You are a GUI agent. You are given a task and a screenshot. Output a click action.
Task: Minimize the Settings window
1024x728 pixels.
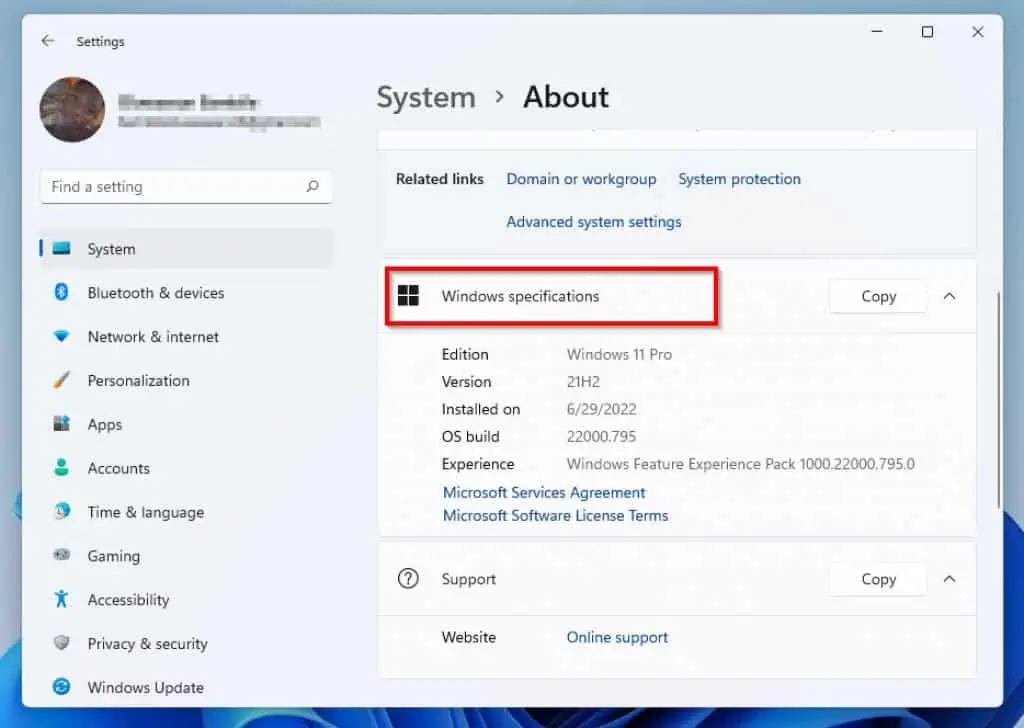coord(877,31)
